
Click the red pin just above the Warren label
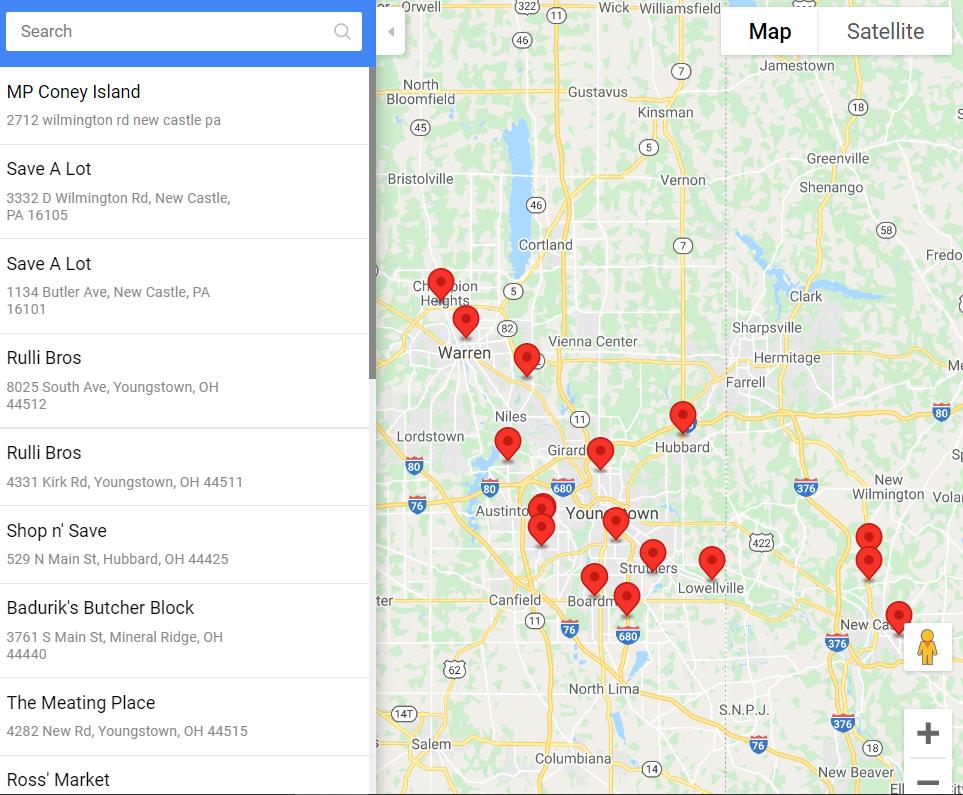tap(466, 321)
